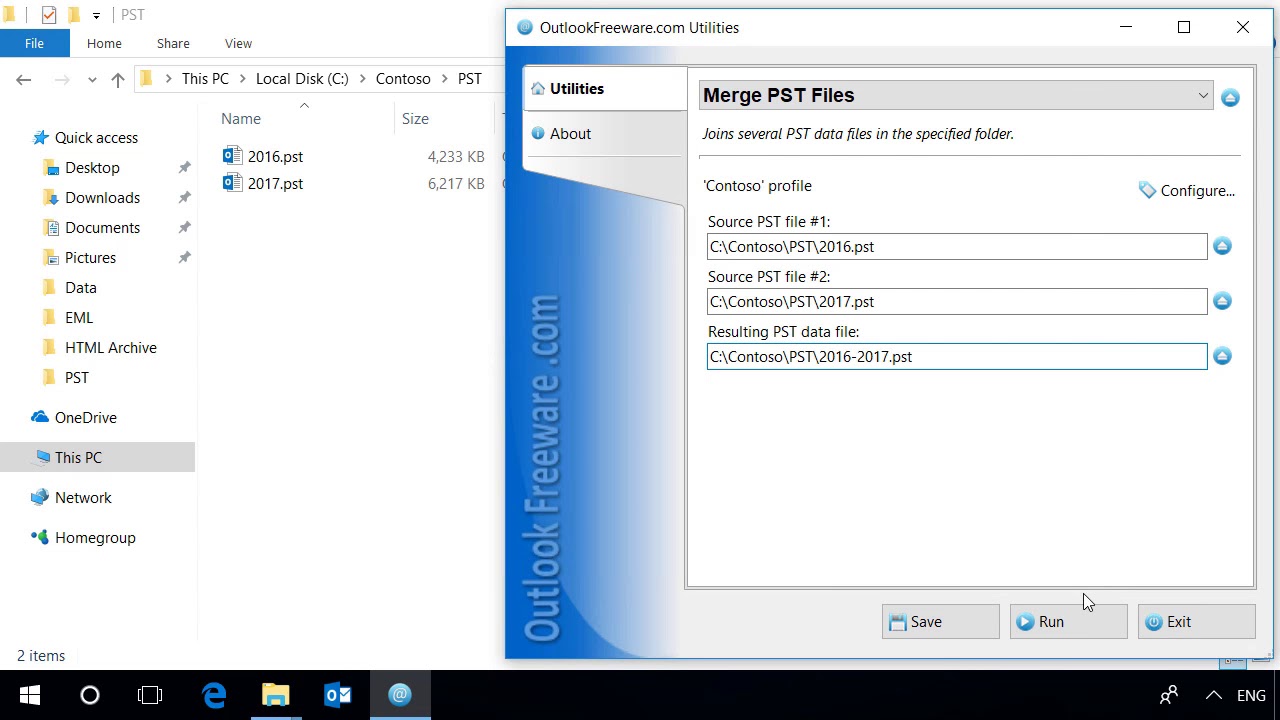The height and width of the screenshot is (720, 1280).
Task: Switch to OutlookFreeware app on taskbar
Action: [400, 695]
